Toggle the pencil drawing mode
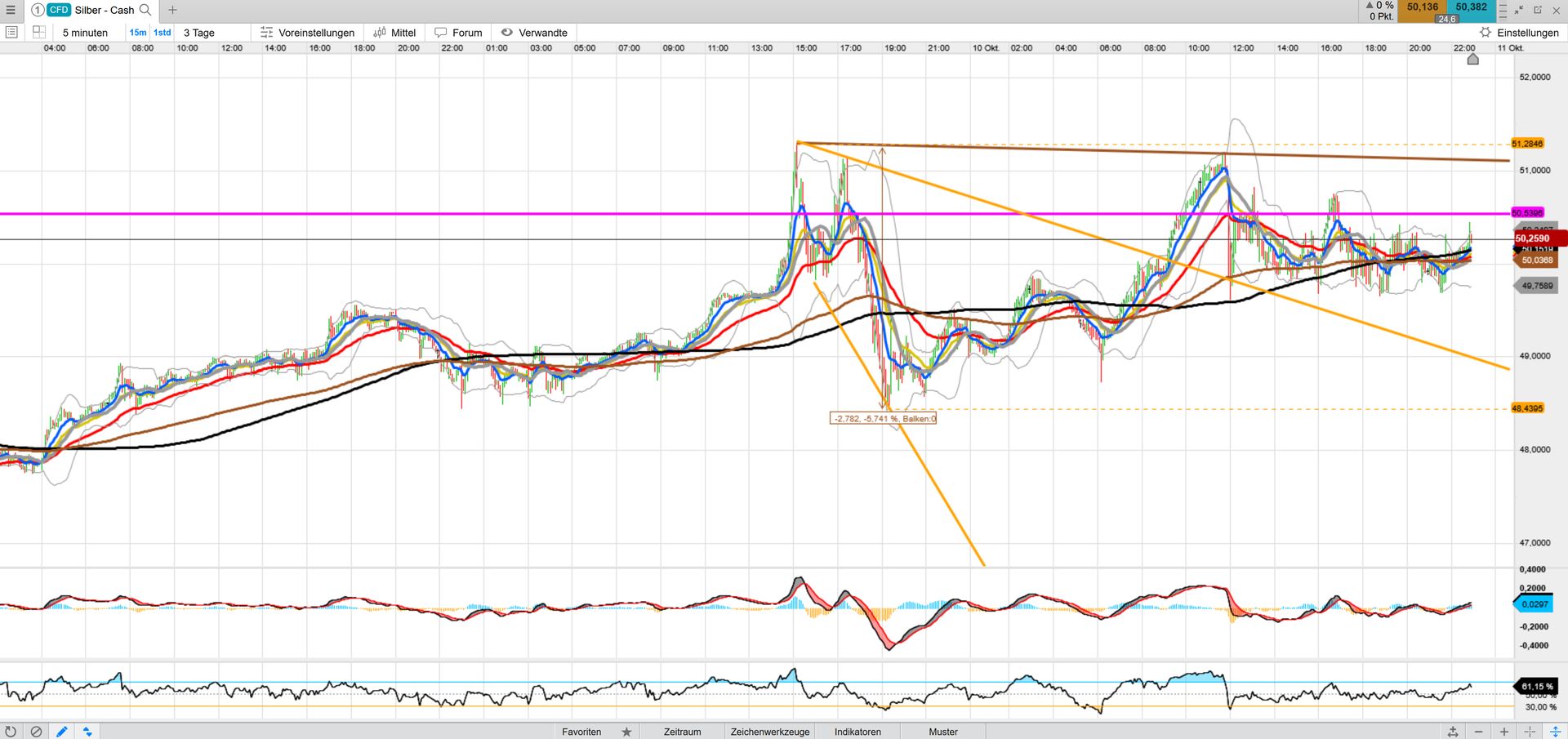The height and width of the screenshot is (739, 1568). [x=61, y=732]
